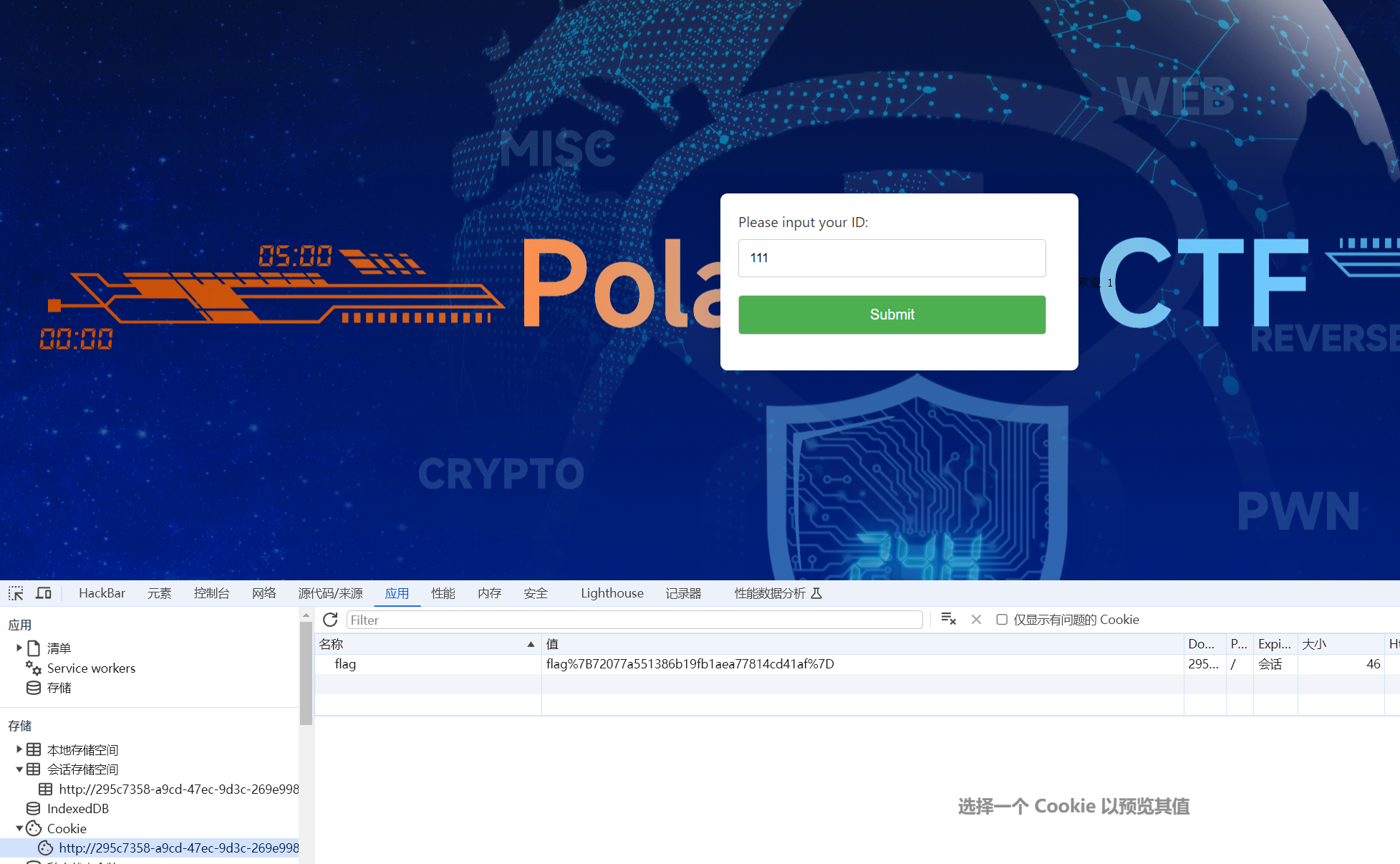Select the inspect element tool in DevTools

[15, 593]
